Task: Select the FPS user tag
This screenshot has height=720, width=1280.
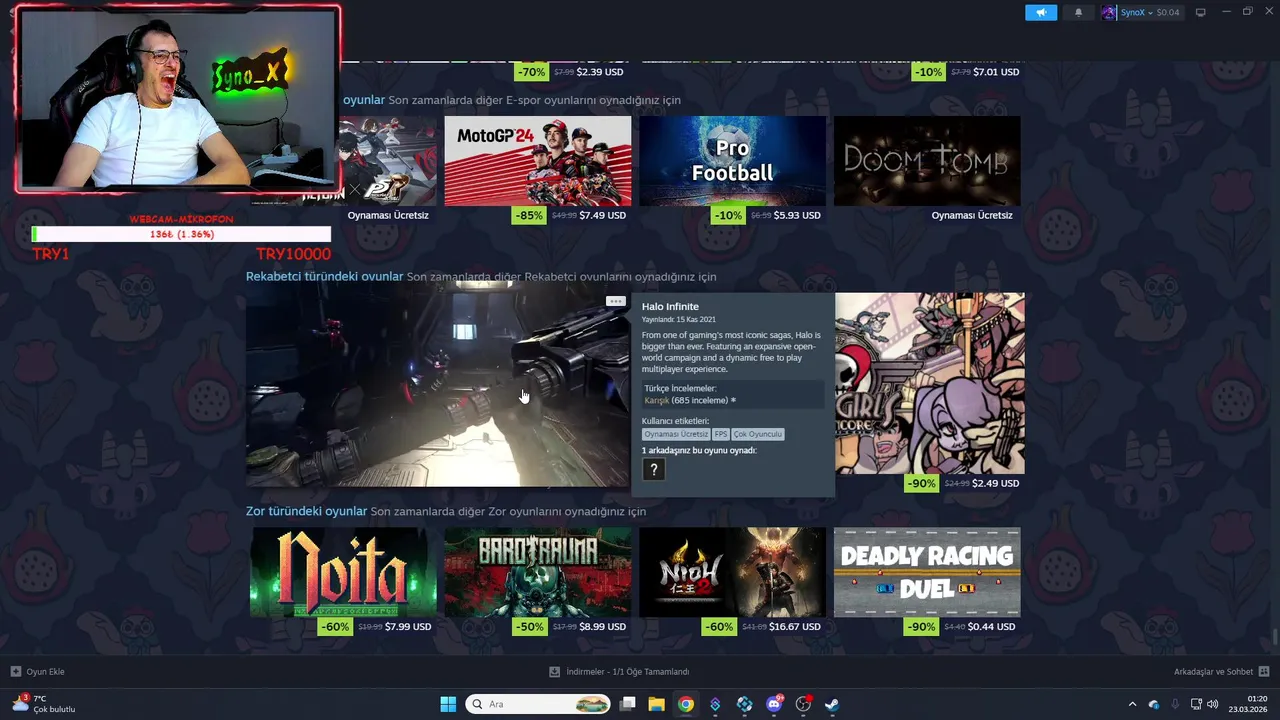Action: click(720, 434)
